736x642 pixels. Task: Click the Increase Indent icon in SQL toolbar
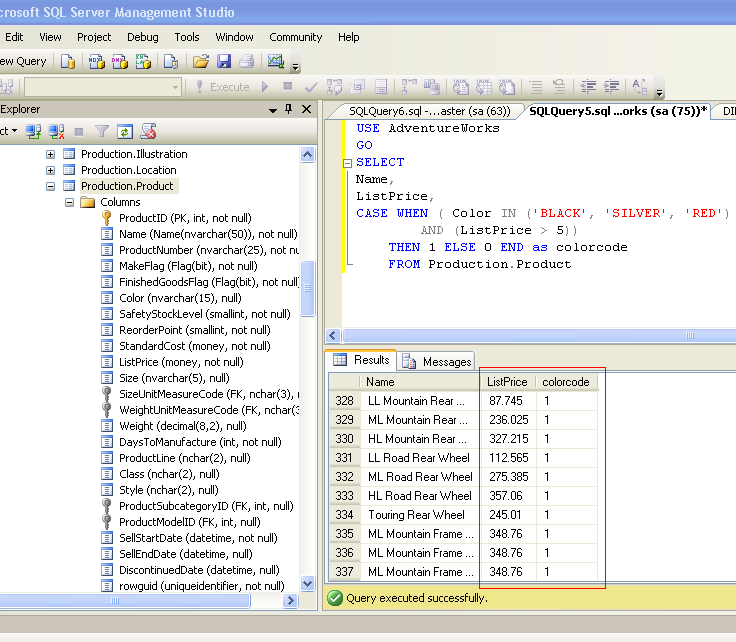pos(612,87)
